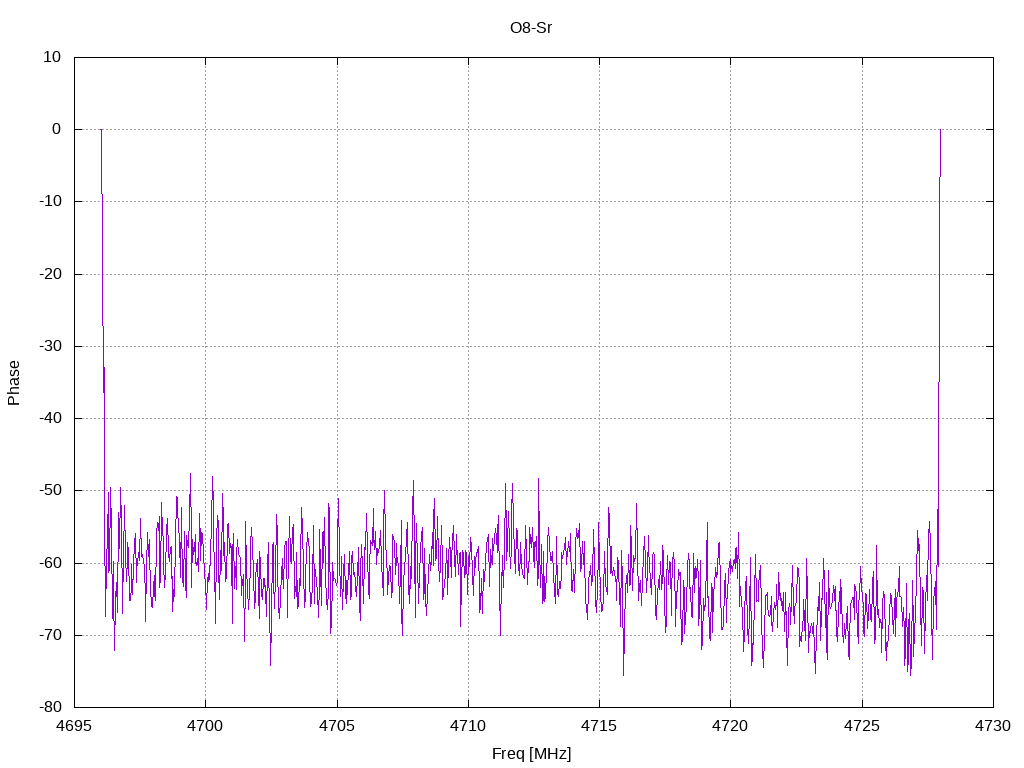Click y-axis tick label -60
Screen dimensions: 1024x768
[50, 563]
